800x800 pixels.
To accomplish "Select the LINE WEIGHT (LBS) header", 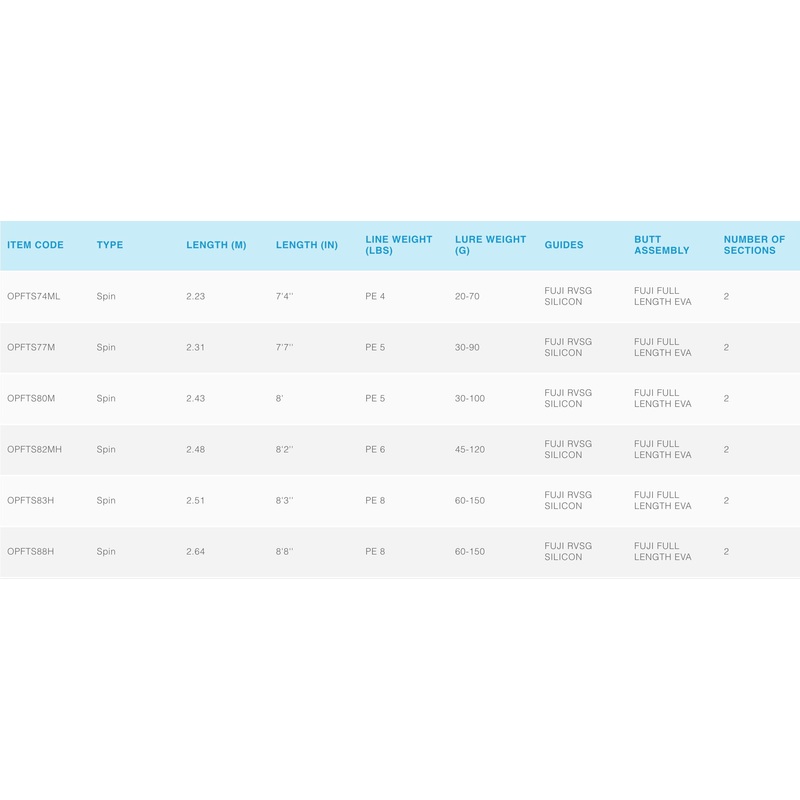I will [399, 245].
